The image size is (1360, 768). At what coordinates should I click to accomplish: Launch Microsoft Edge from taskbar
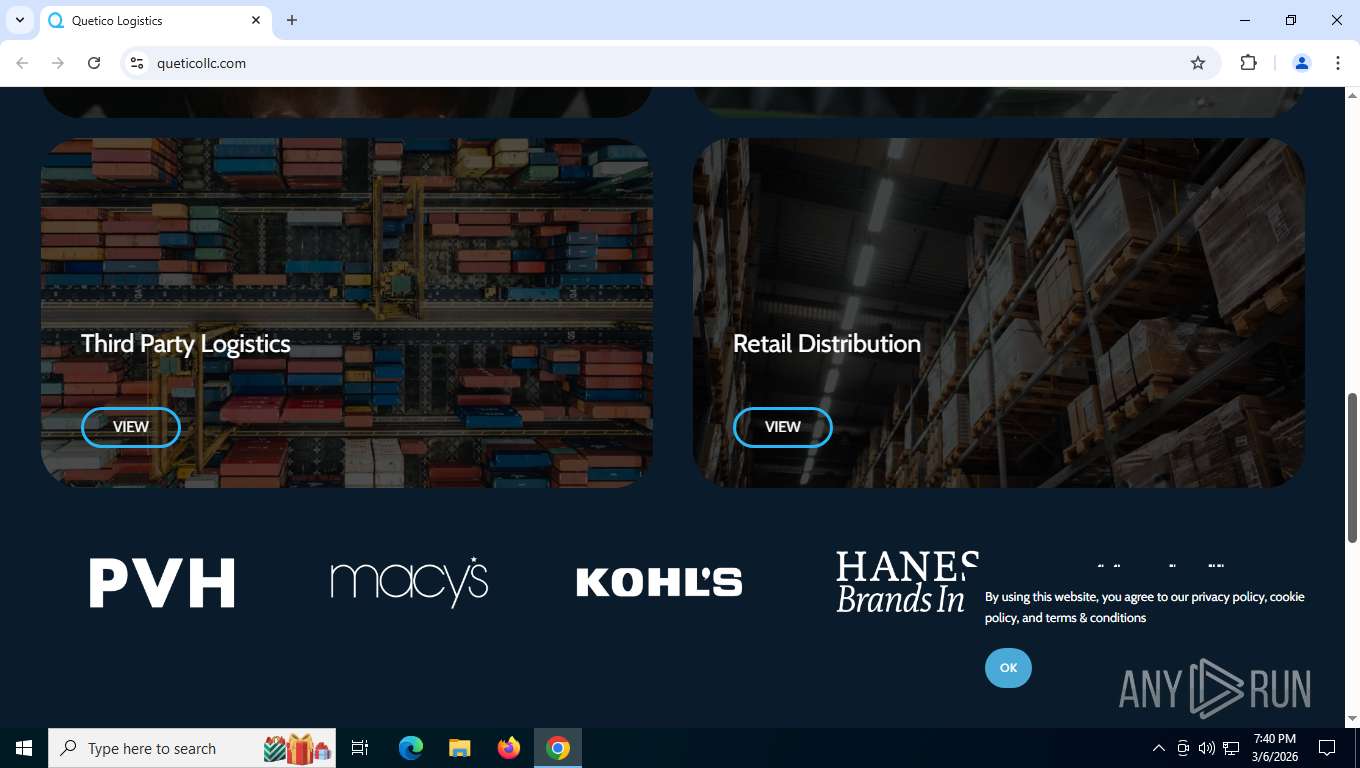click(x=411, y=748)
